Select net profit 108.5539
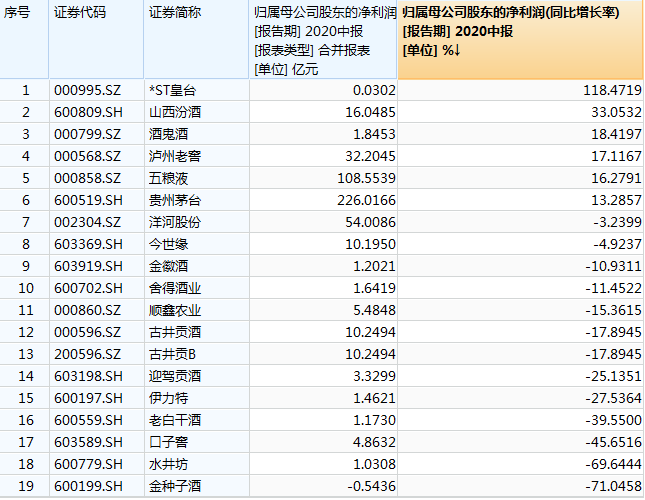 pyautogui.click(x=366, y=178)
